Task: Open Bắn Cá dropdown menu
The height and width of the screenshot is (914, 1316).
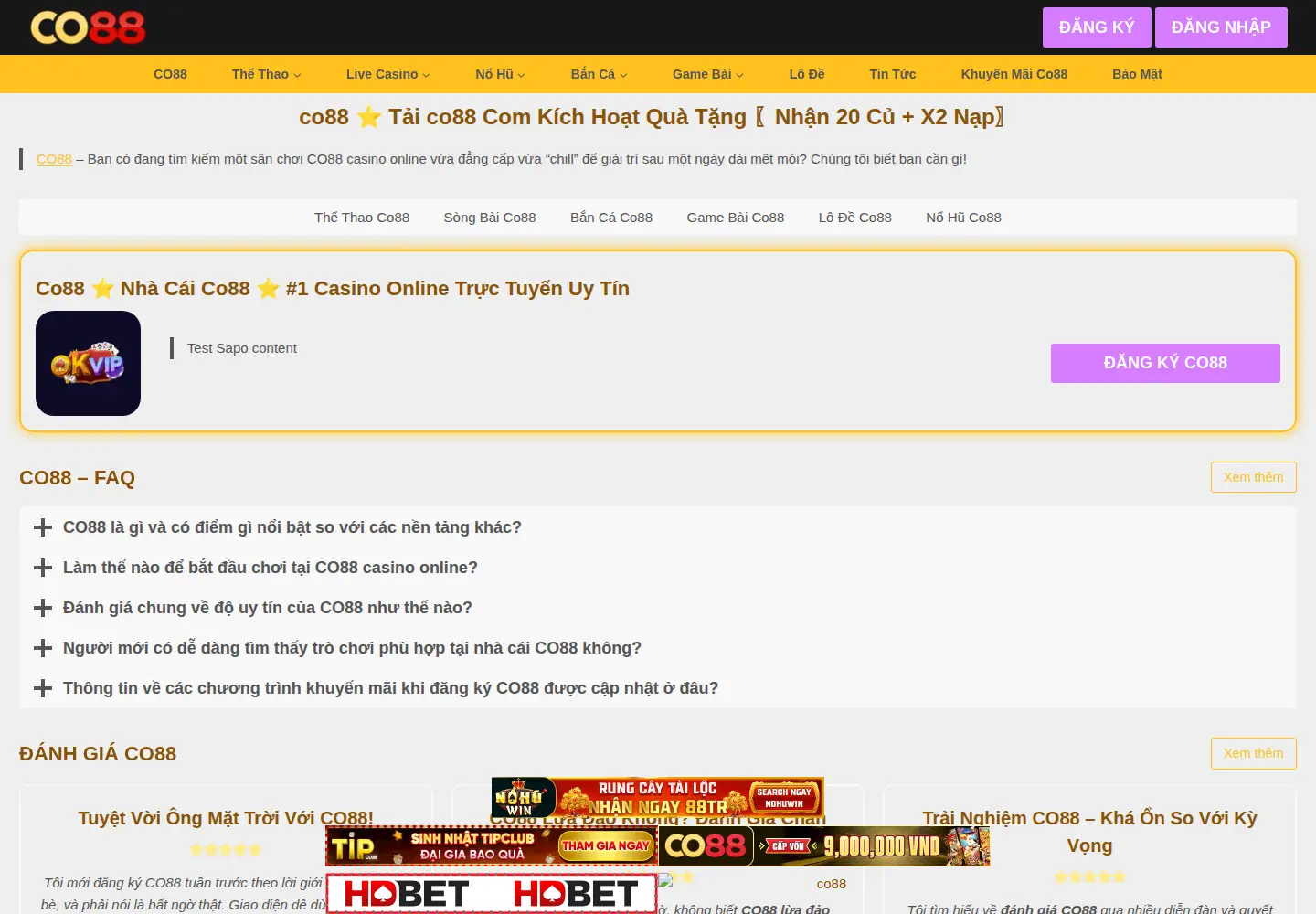Action: [599, 74]
